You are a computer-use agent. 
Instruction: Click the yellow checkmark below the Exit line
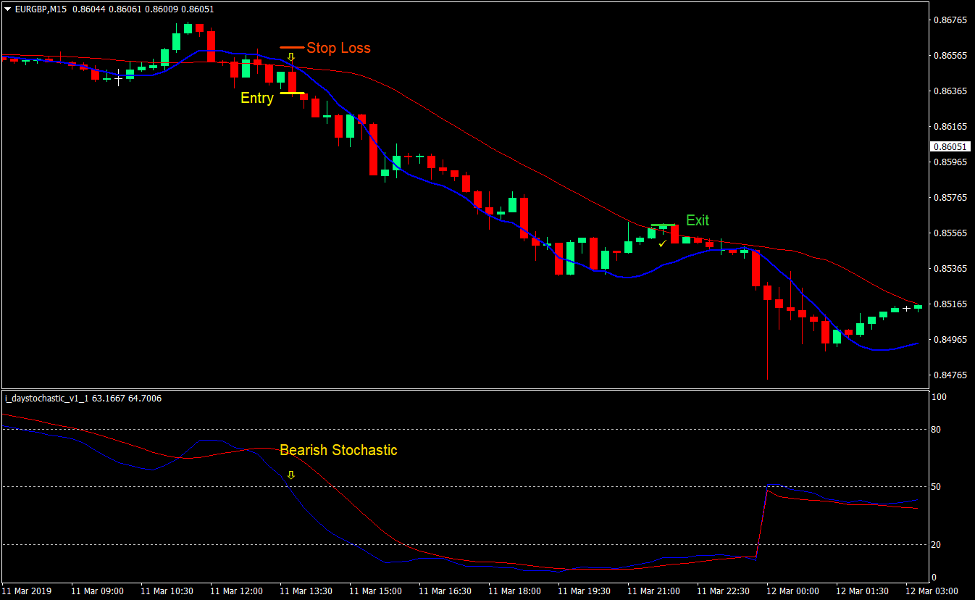point(662,244)
